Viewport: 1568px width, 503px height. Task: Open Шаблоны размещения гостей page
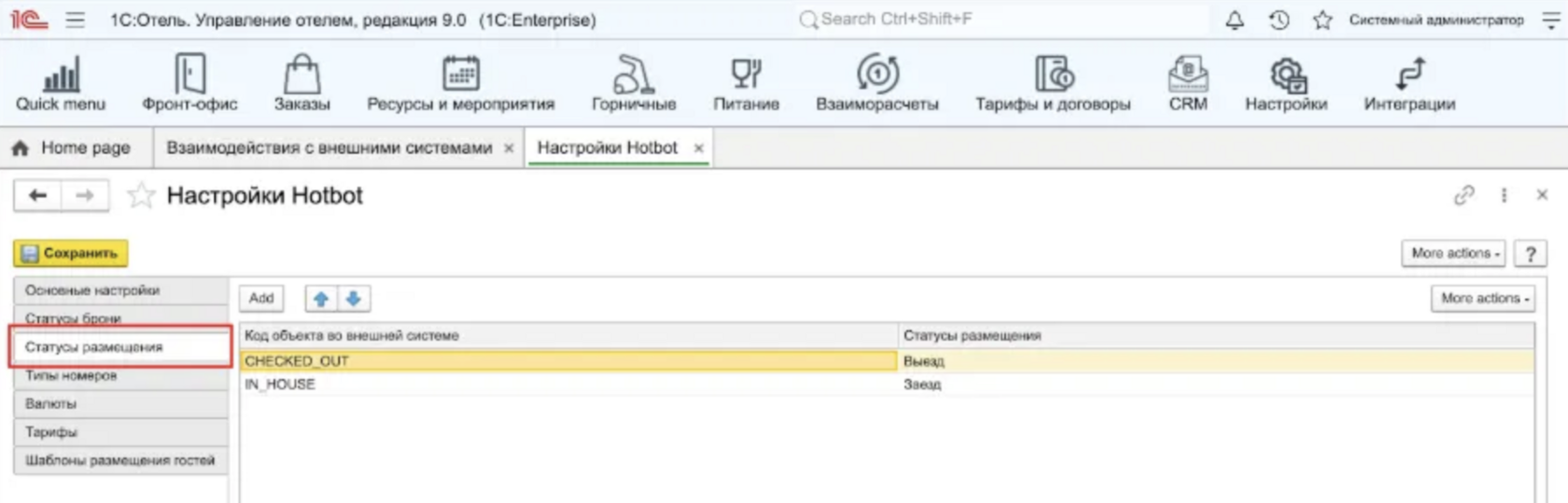(121, 460)
